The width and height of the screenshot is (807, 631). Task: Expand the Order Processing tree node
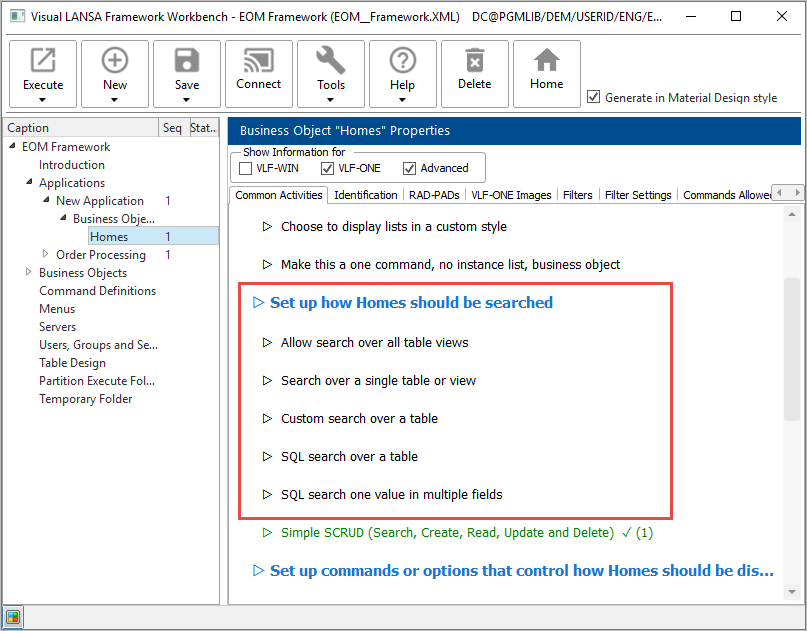tap(46, 254)
